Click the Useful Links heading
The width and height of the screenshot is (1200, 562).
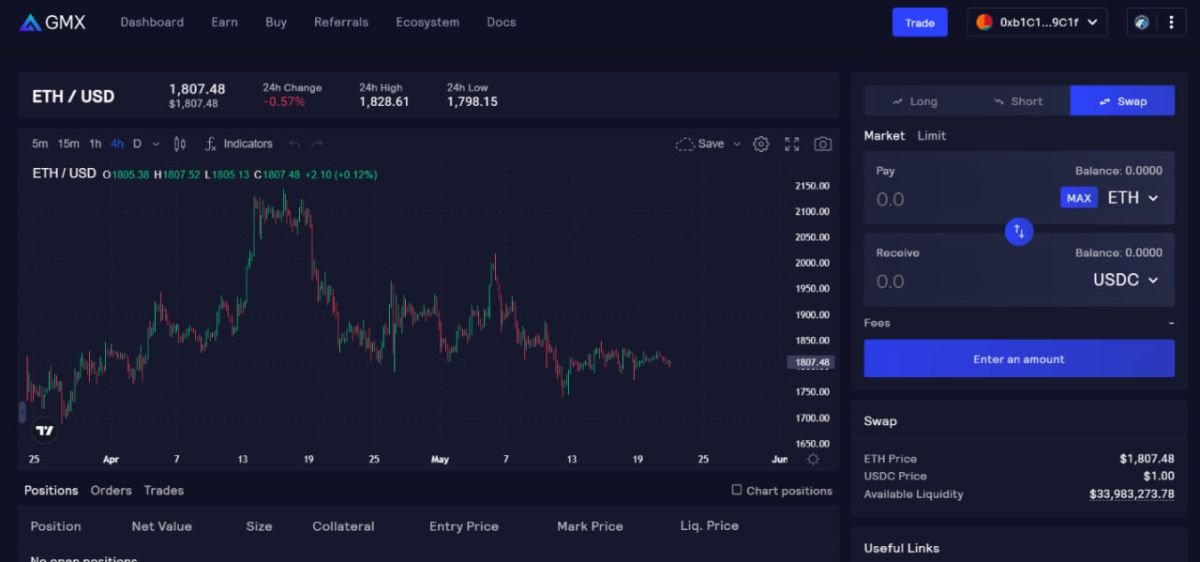pyautogui.click(x=902, y=548)
